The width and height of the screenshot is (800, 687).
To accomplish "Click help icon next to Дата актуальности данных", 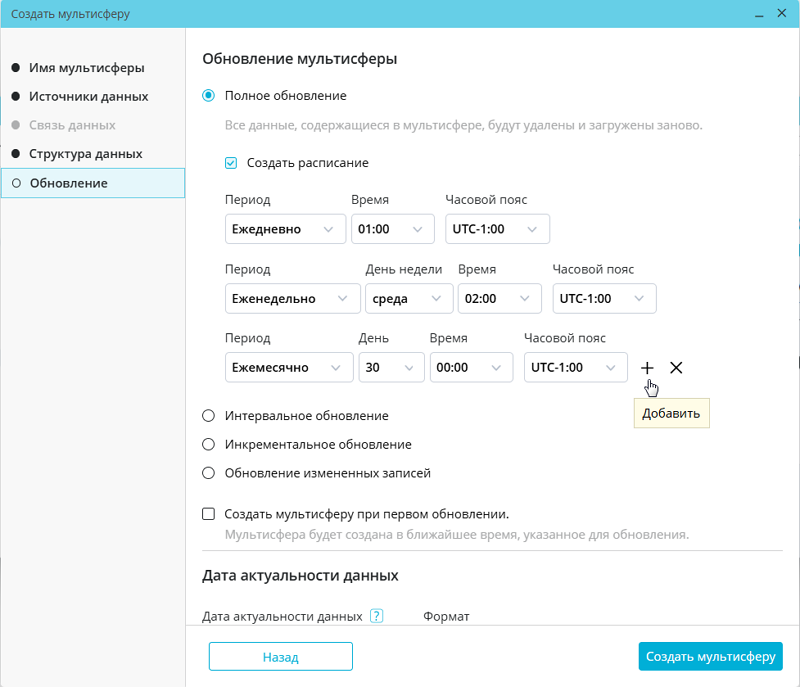I will (377, 616).
